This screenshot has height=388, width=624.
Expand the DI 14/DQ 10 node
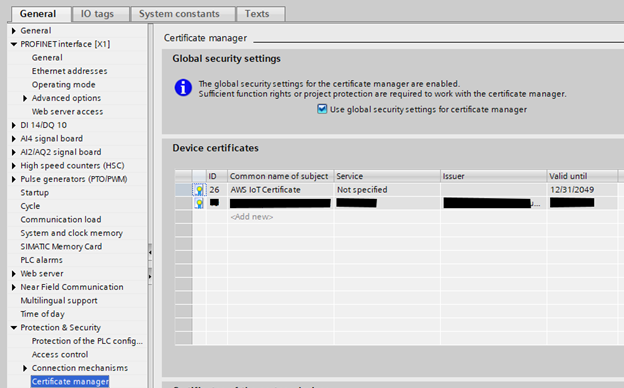click(14, 125)
